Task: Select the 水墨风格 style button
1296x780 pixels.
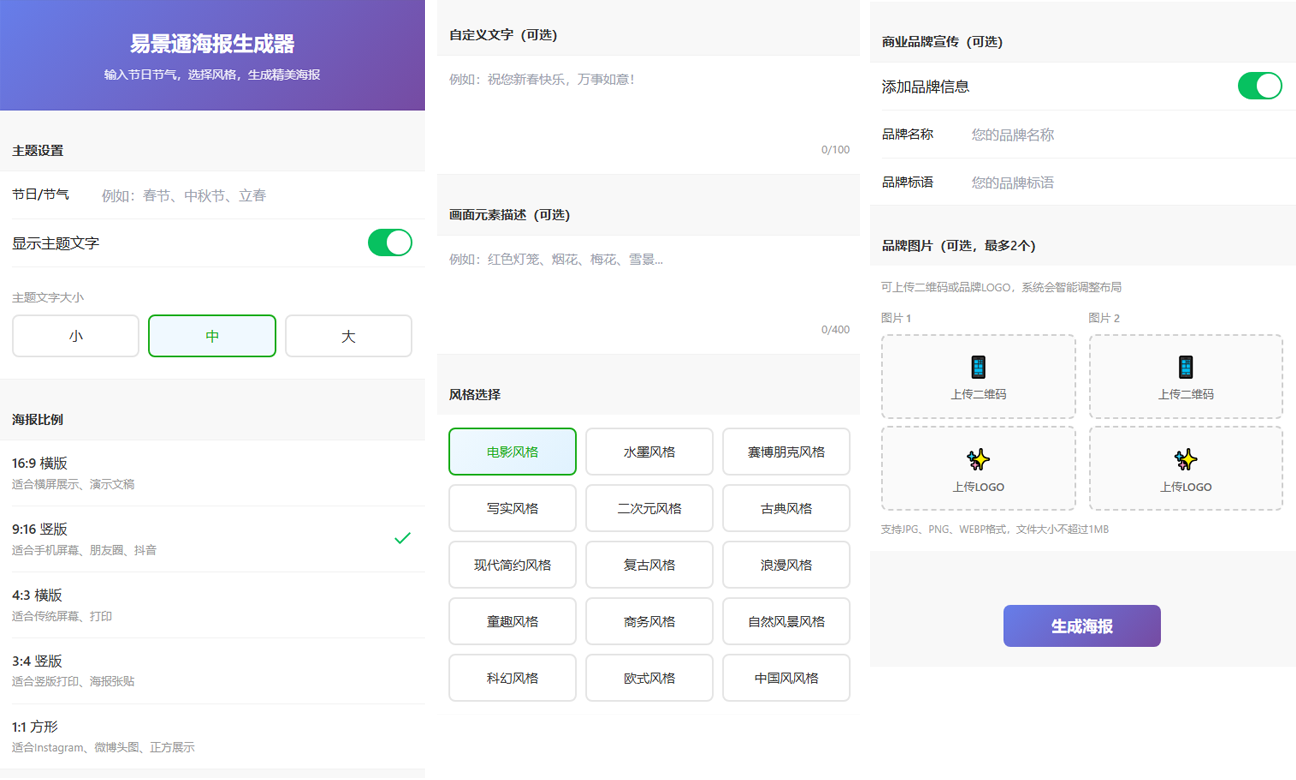Action: [649, 451]
